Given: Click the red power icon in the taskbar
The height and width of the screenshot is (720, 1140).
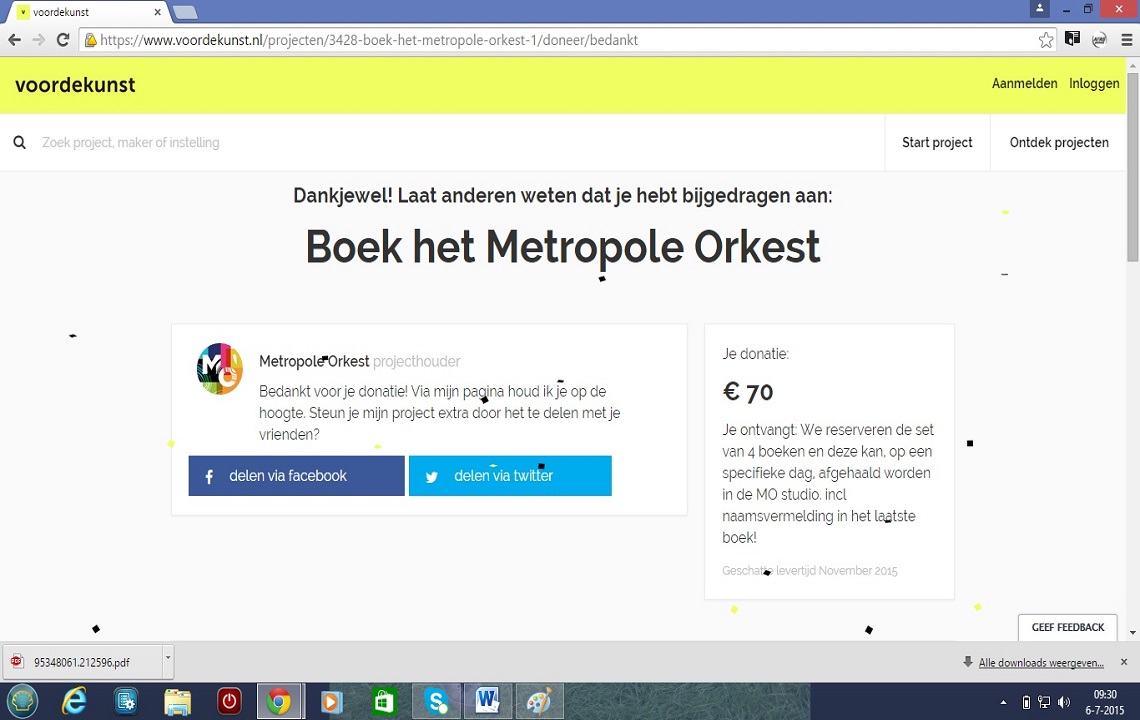Looking at the screenshot, I should (x=229, y=702).
